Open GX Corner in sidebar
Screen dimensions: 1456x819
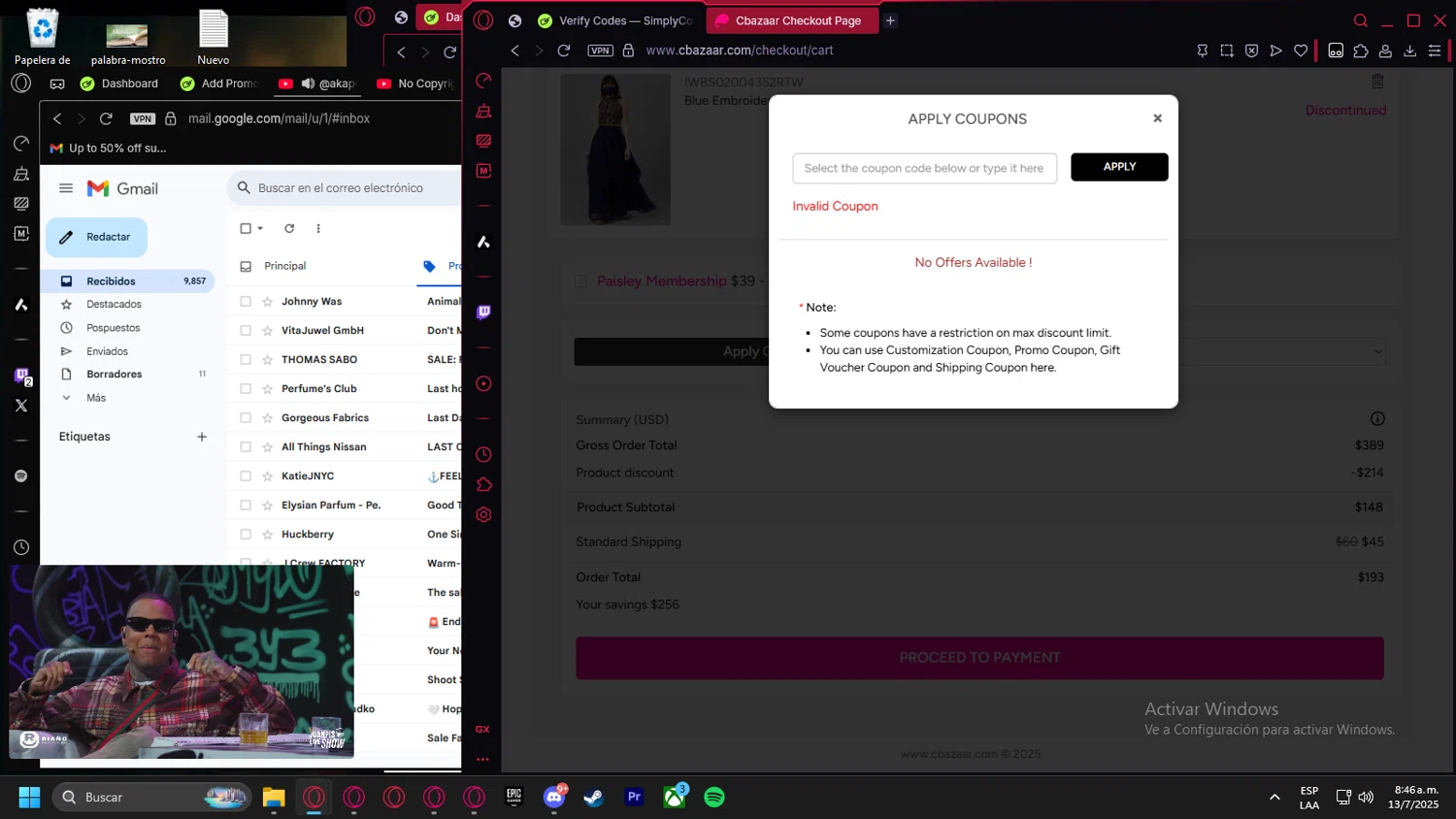[x=482, y=729]
